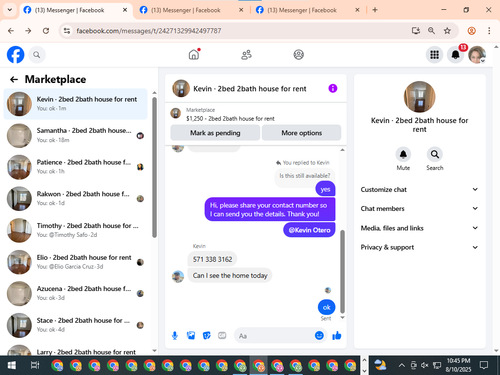Click the 'Can I see the home today' message
Viewport: 500px width, 375px height.
pos(230,275)
